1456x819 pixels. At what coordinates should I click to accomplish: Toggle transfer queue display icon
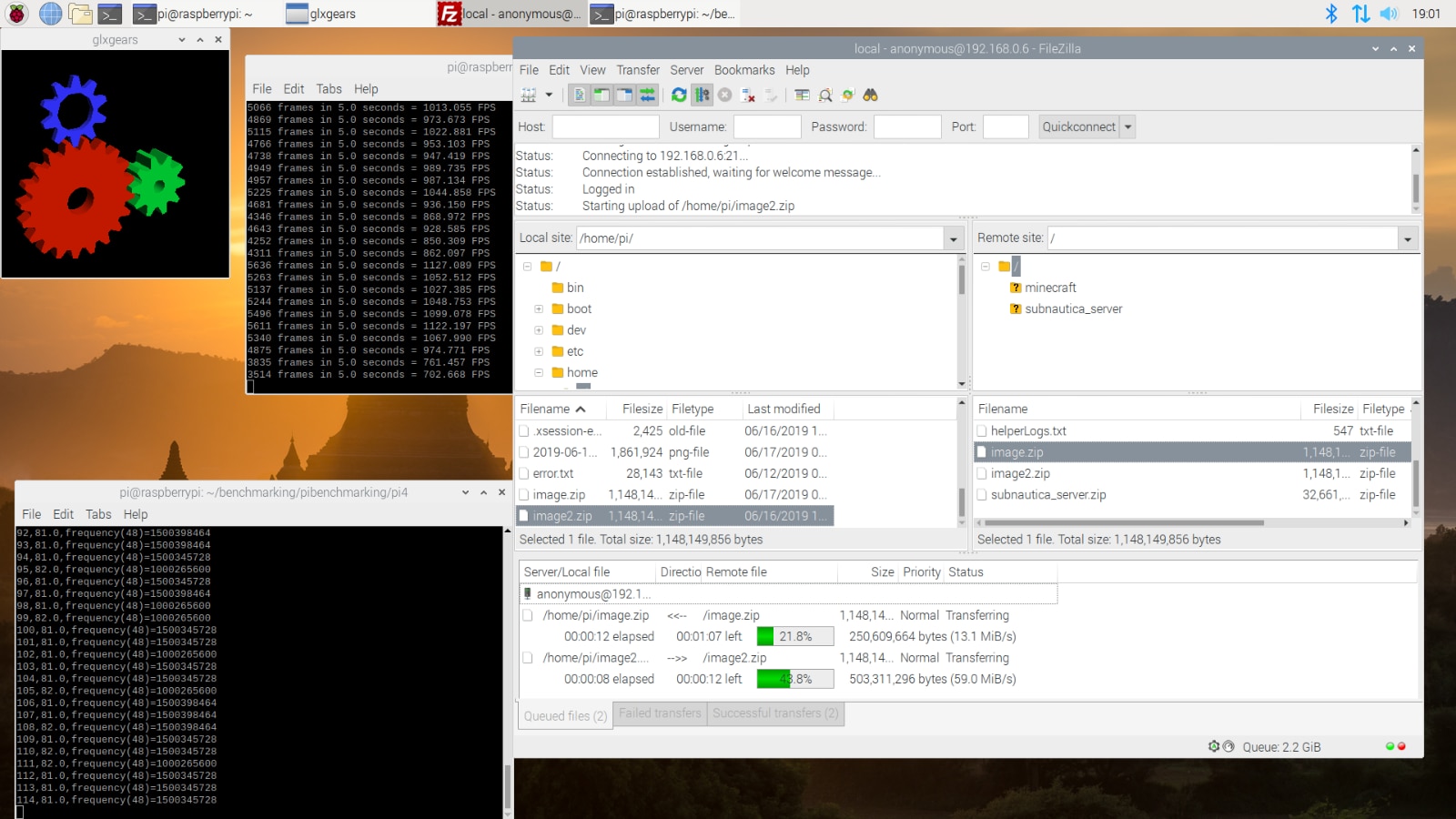pos(647,95)
